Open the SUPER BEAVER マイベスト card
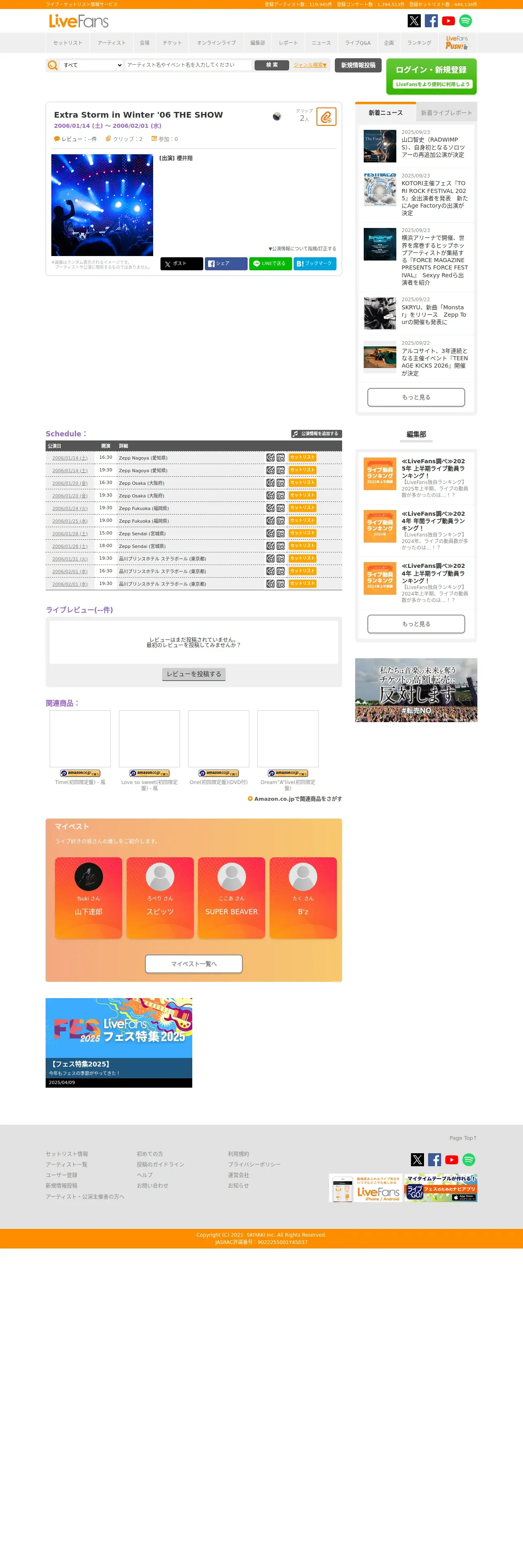Viewport: 523px width, 1568px height. click(x=231, y=898)
